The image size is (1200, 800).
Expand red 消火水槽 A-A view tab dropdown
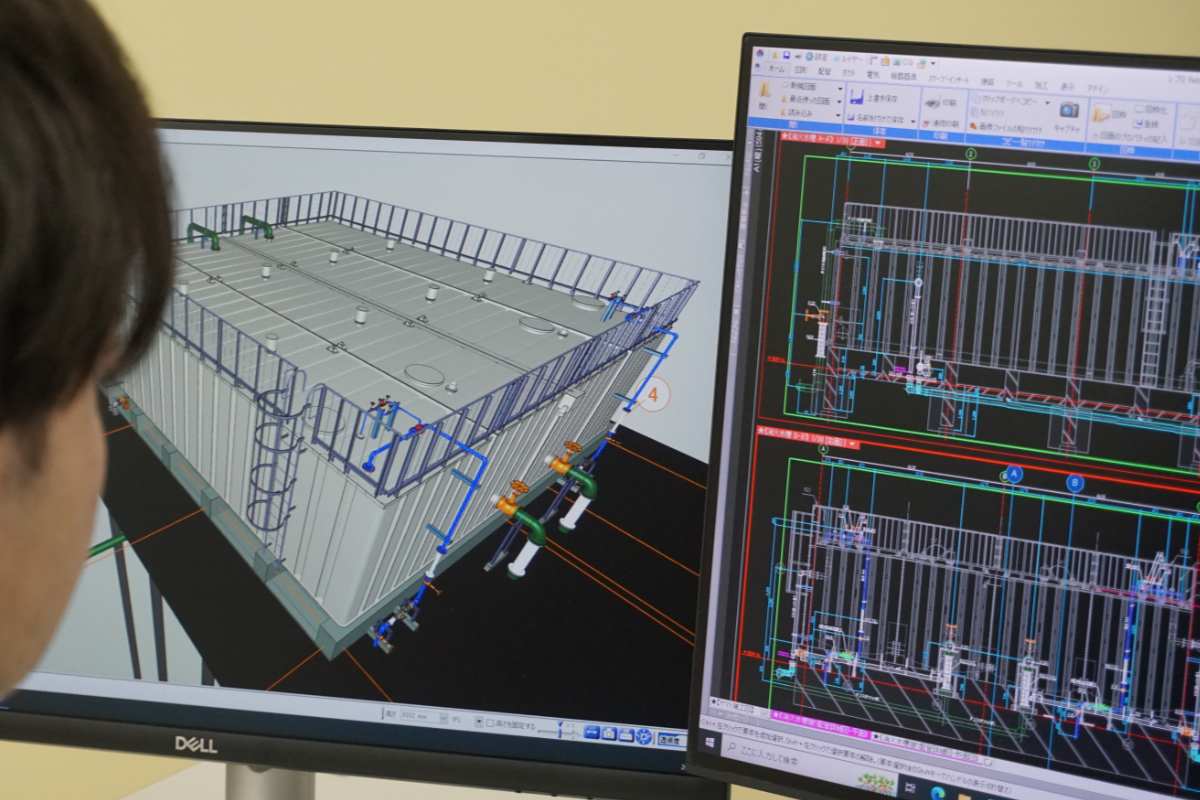tap(878, 142)
